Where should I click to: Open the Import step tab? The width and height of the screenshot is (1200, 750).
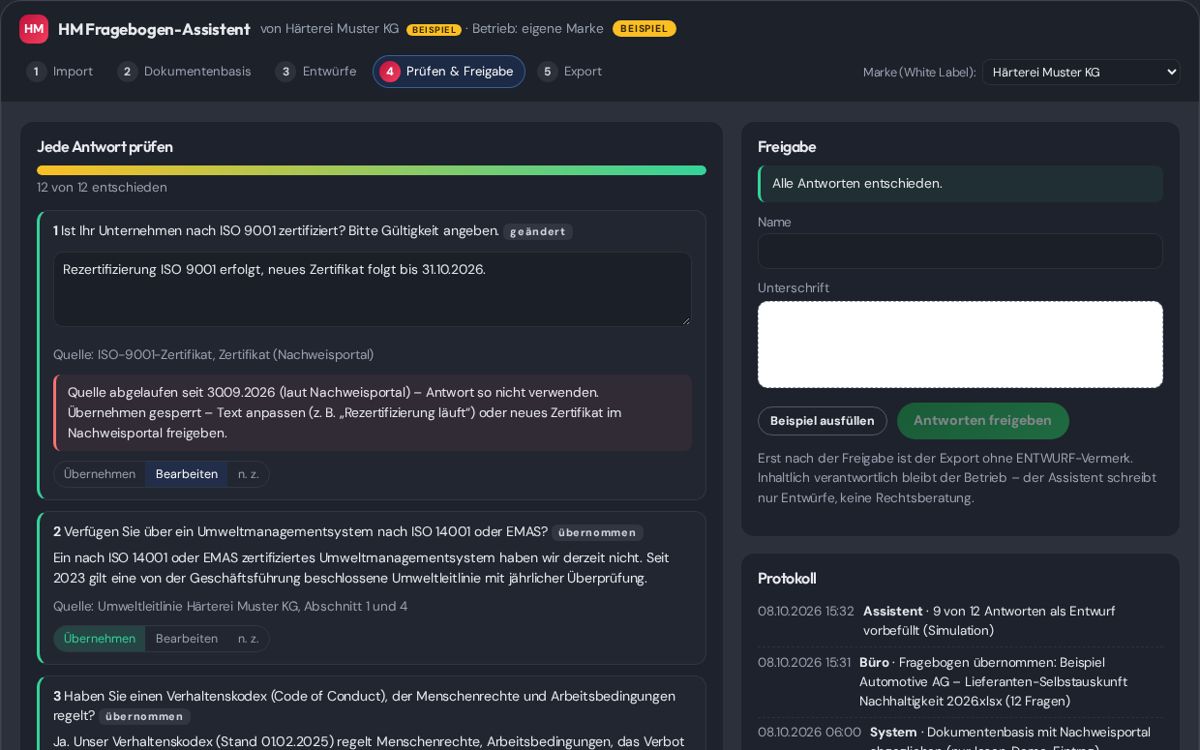(x=60, y=72)
